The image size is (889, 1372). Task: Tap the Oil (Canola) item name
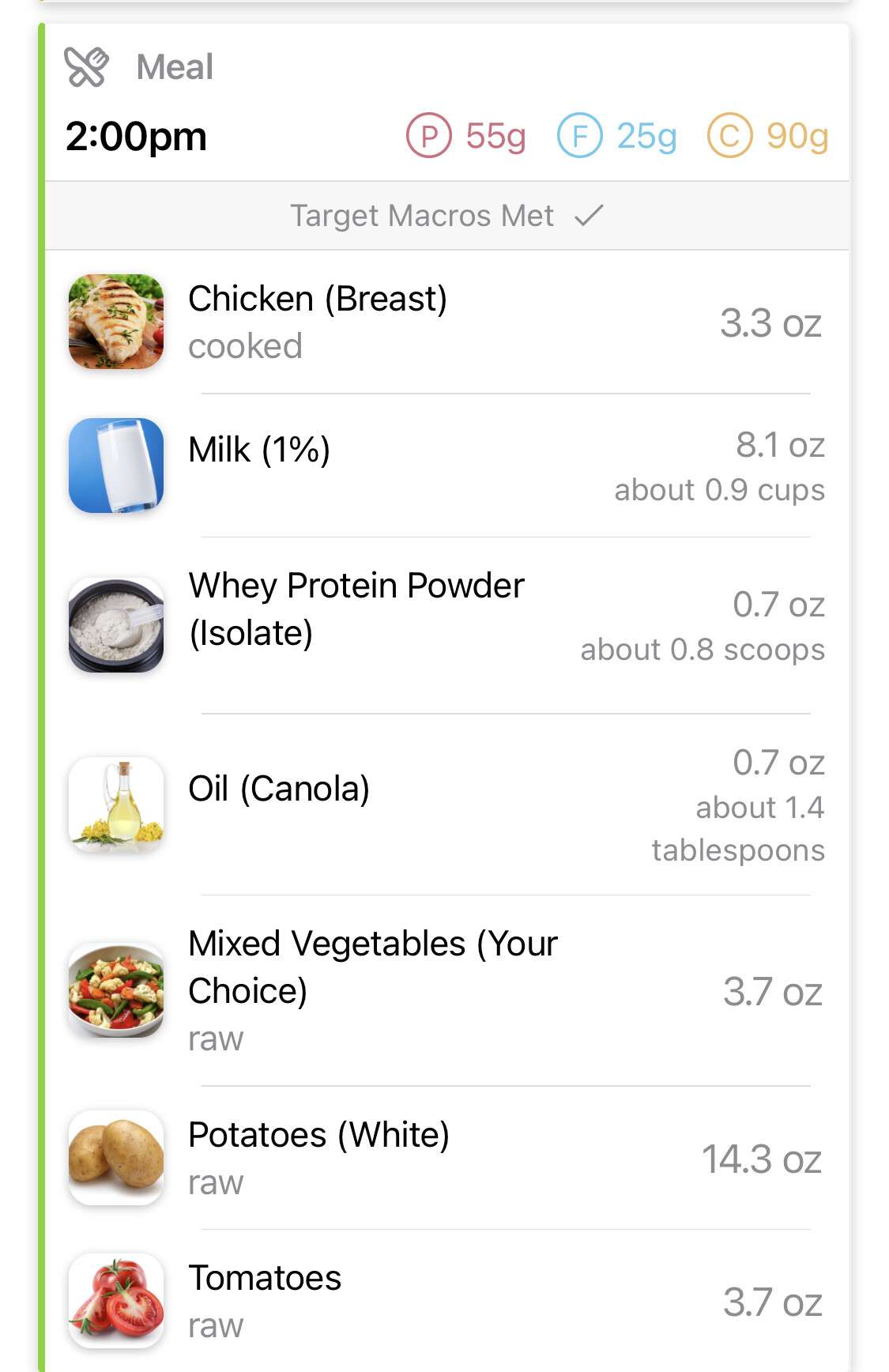tap(279, 789)
